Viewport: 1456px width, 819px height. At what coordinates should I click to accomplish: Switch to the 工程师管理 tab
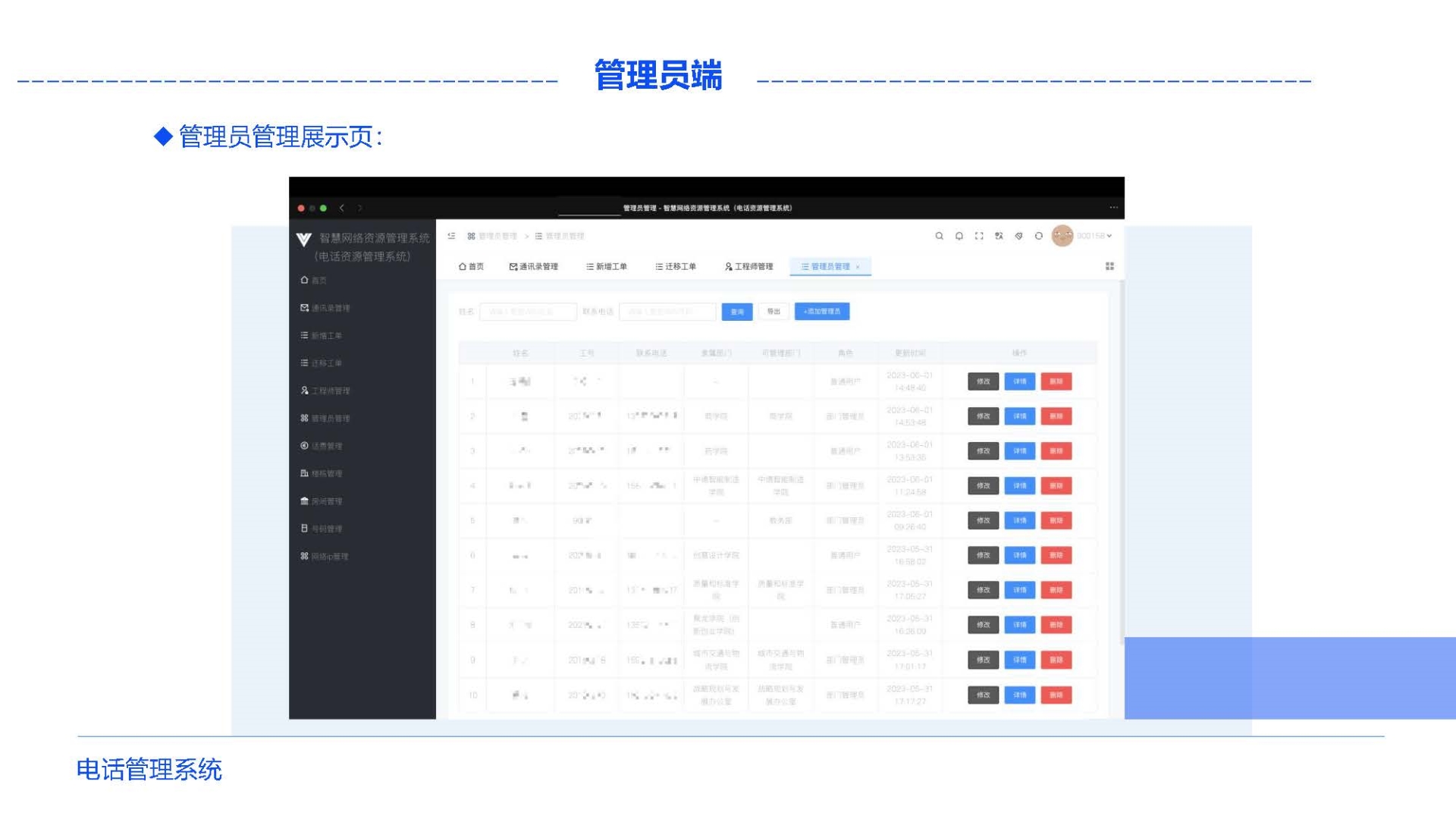pyautogui.click(x=748, y=266)
